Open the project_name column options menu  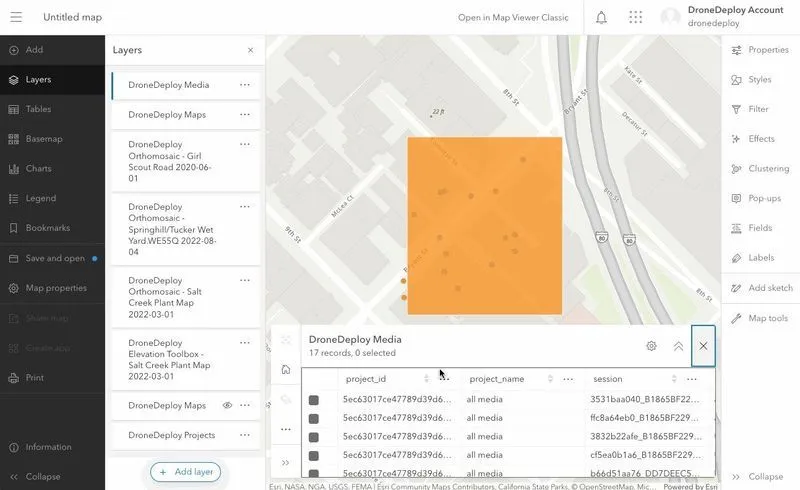[x=568, y=379]
